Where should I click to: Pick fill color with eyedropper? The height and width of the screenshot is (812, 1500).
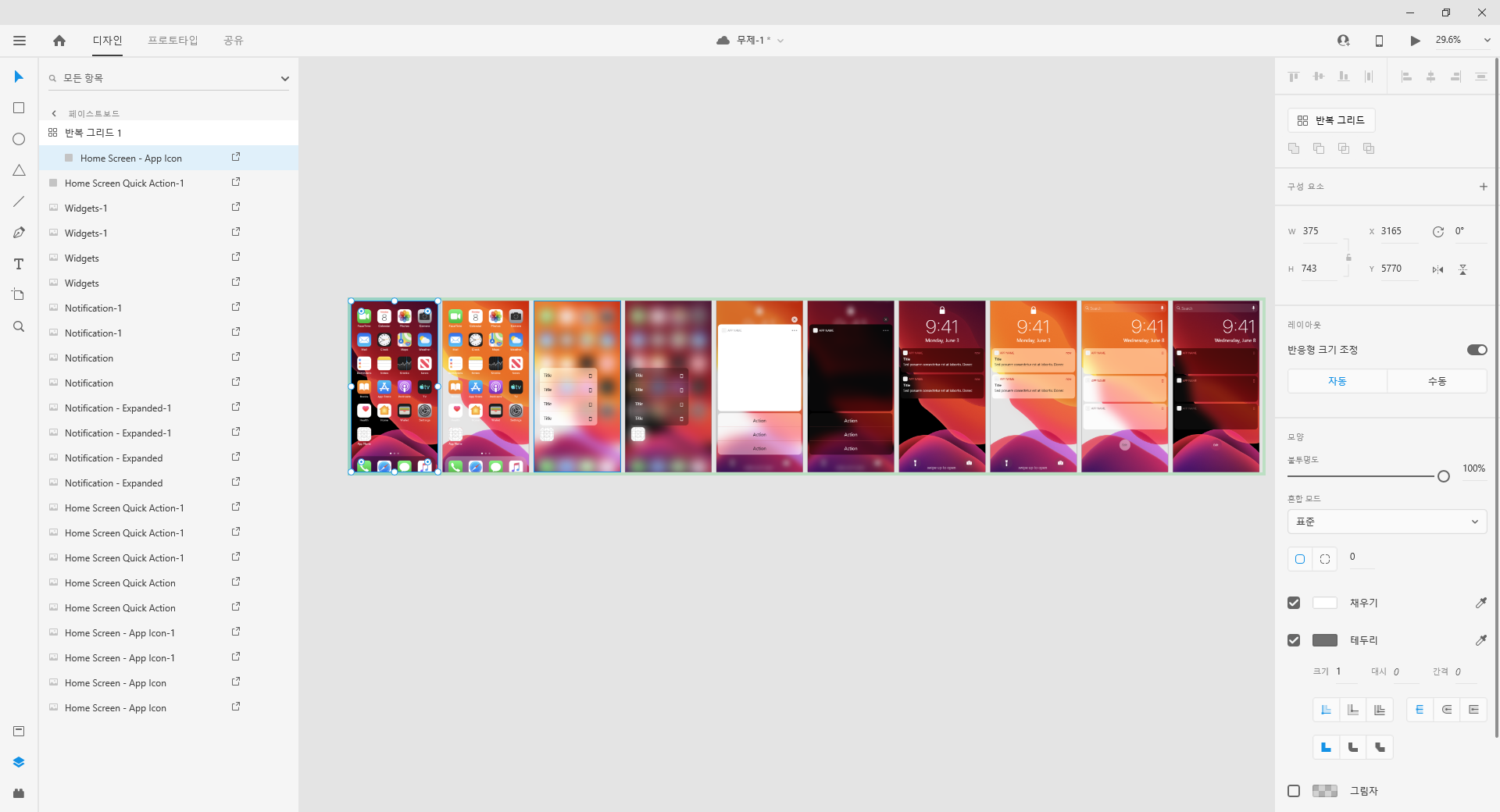point(1480,603)
